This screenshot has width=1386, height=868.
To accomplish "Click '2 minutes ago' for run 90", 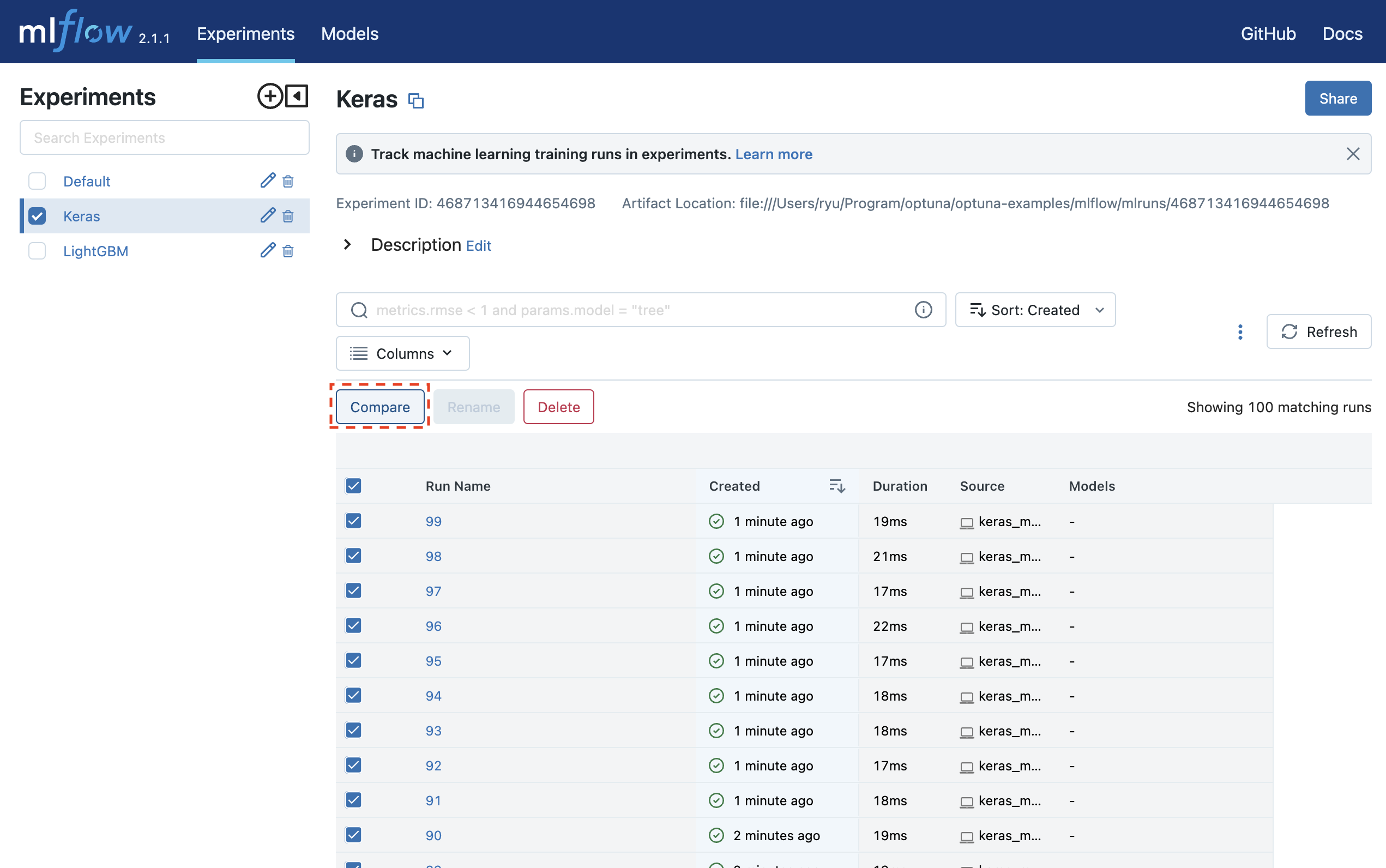I will pos(776,835).
